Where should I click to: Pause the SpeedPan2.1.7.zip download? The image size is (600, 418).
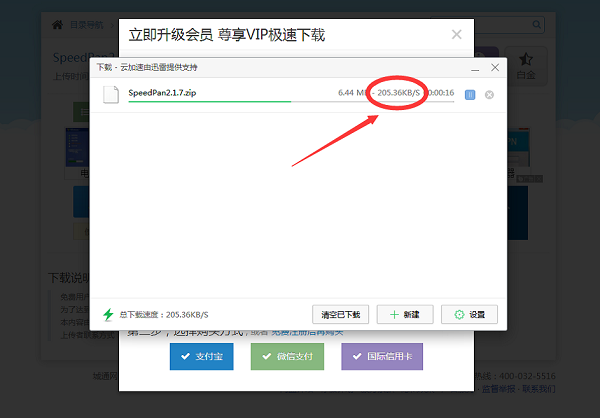click(470, 95)
